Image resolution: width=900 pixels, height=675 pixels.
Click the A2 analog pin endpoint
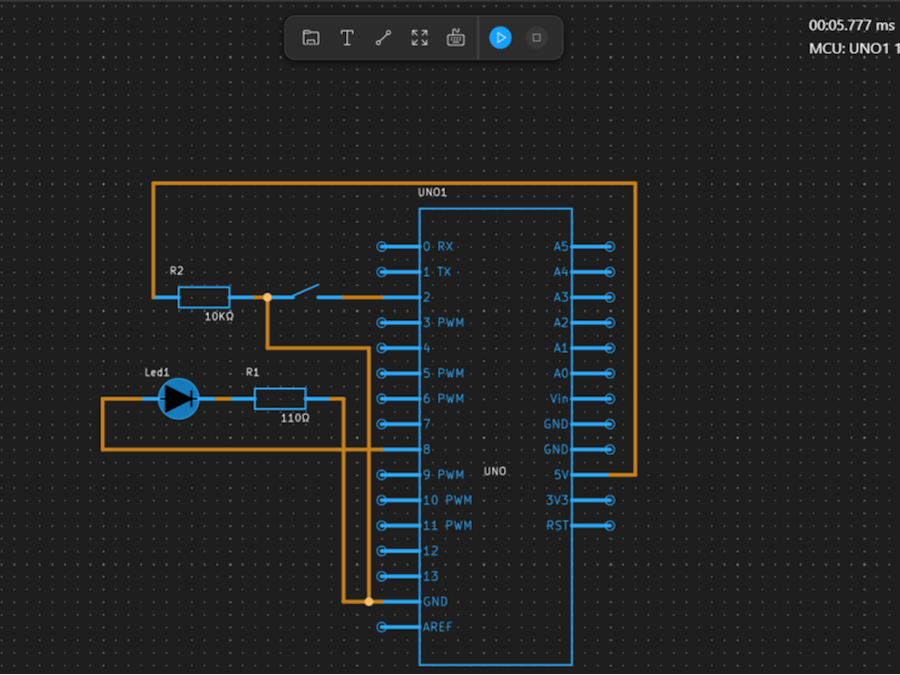point(610,323)
